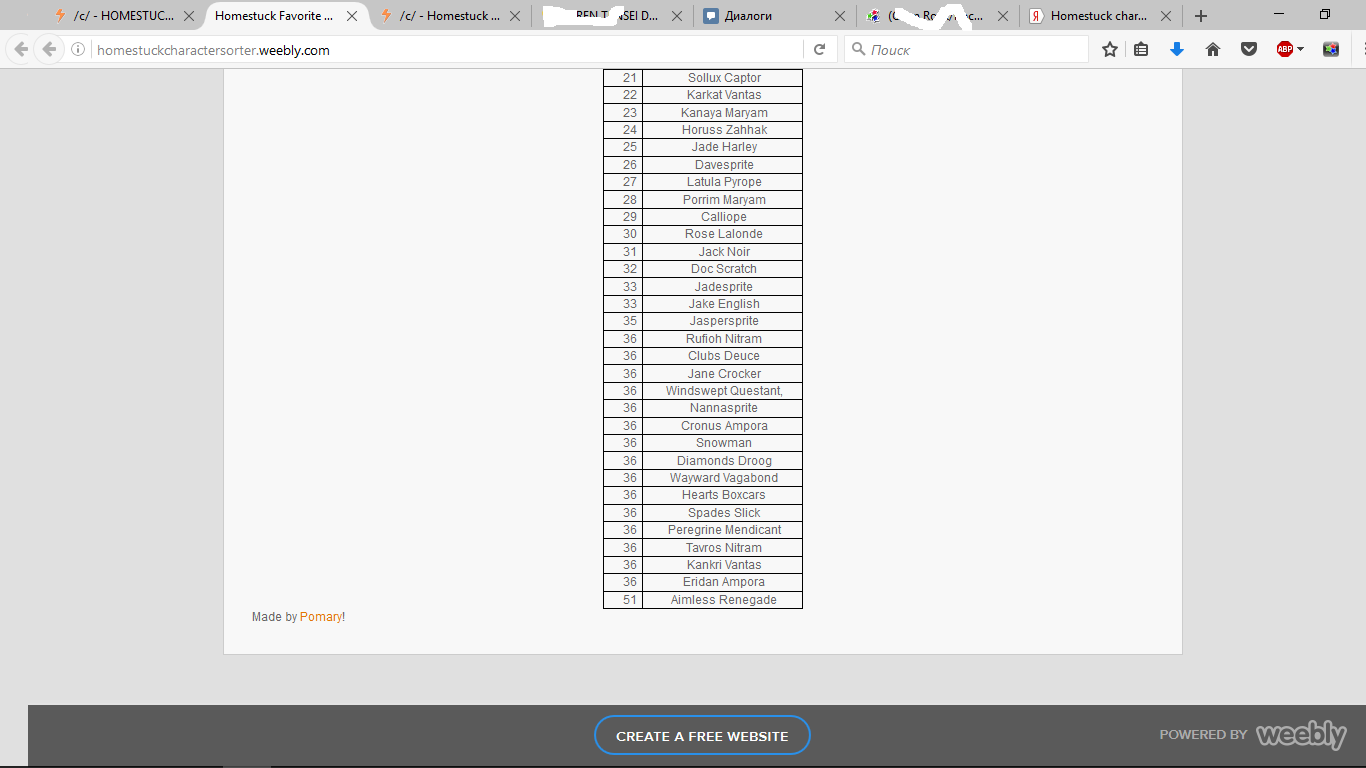Select the 'Jack Noir' cell

(723, 252)
